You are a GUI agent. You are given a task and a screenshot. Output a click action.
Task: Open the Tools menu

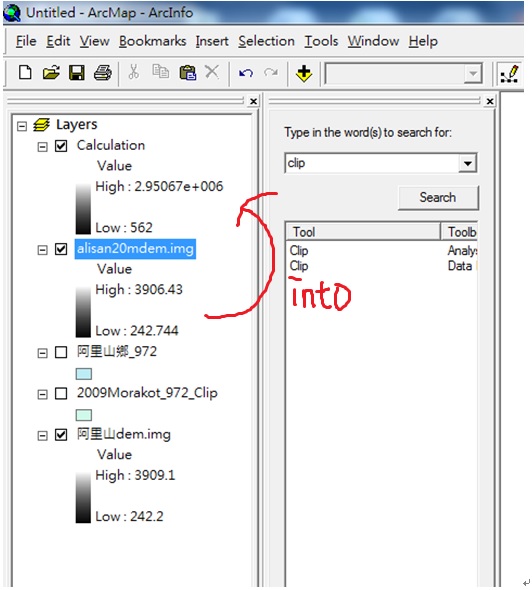tap(321, 41)
